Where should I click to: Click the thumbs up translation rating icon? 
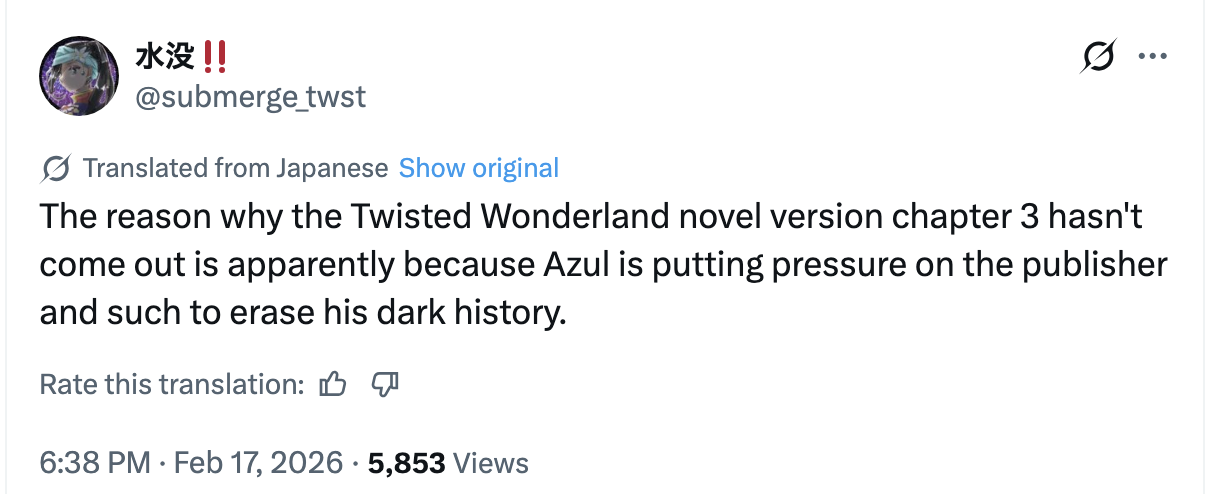[333, 384]
